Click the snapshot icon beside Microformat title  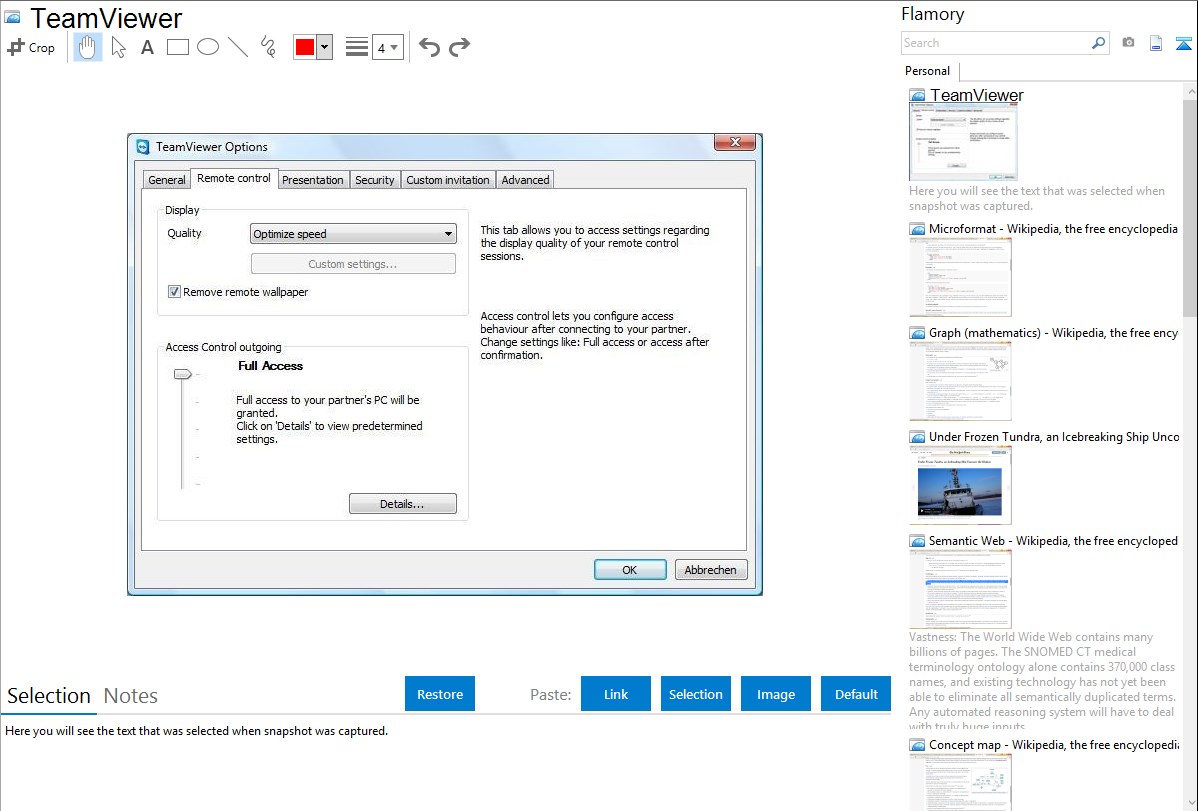[917, 229]
